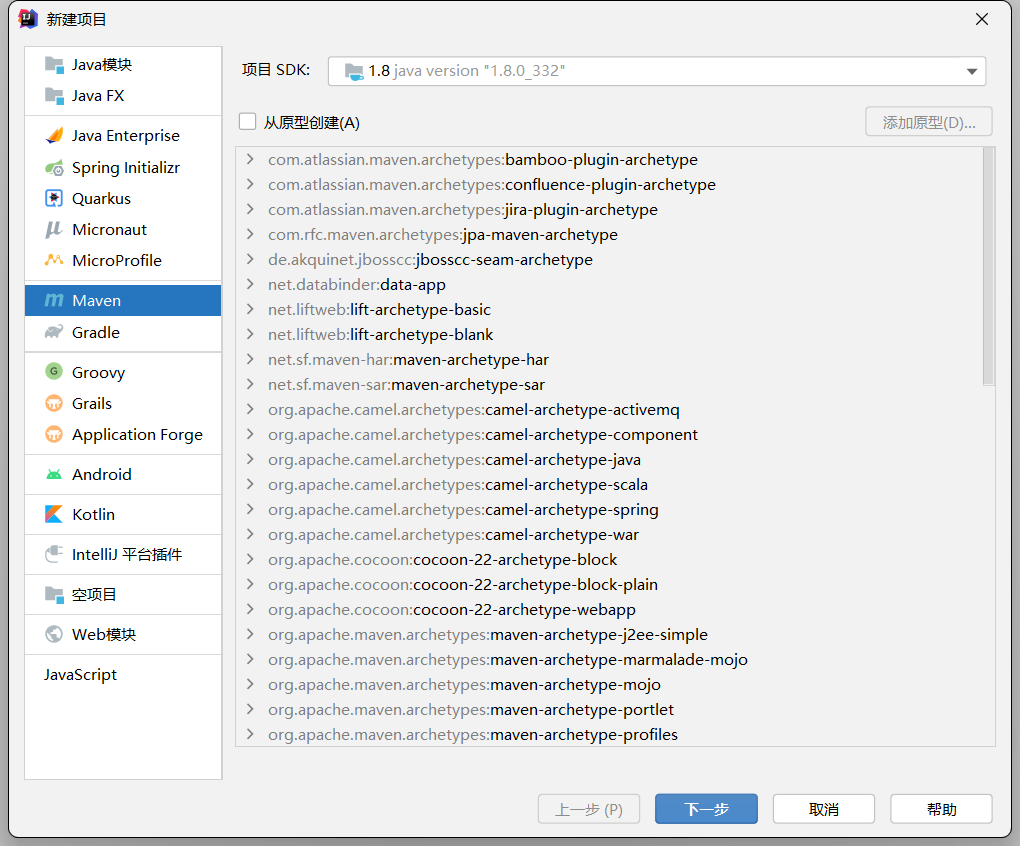Viewport: 1020px width, 846px height.
Task: Click the 取消 button
Action: point(824,809)
